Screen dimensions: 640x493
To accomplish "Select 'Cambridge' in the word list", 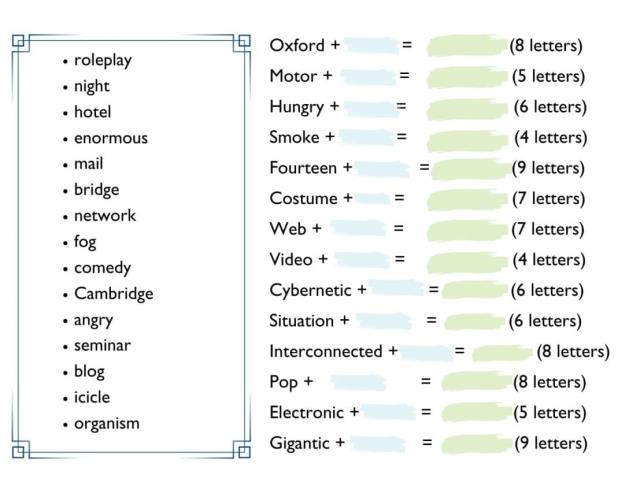I will click(113, 294).
